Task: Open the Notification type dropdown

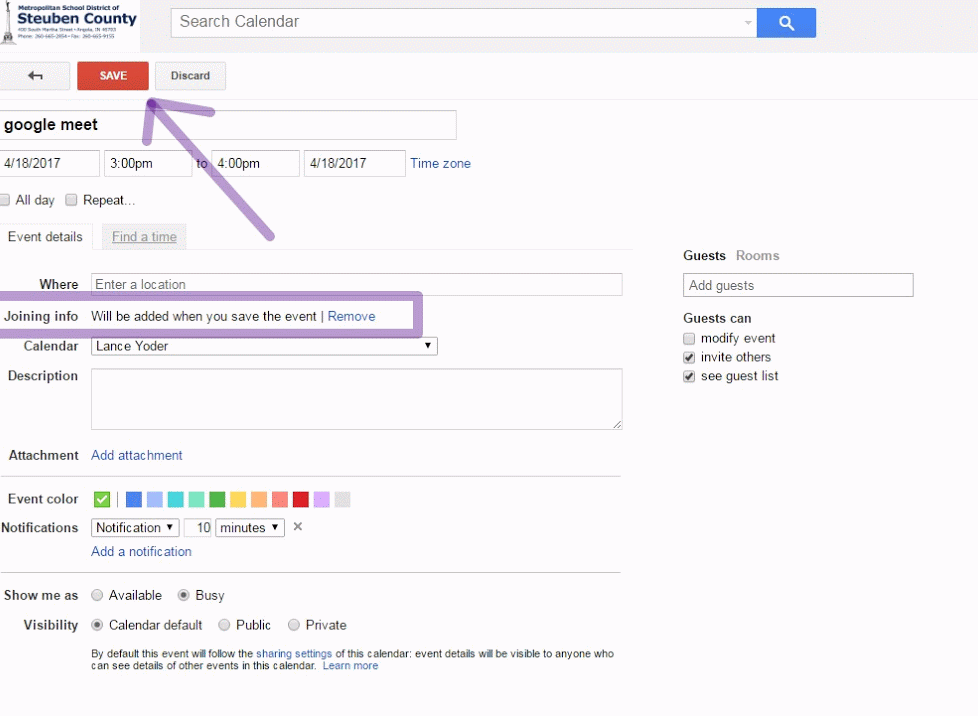Action: (x=135, y=528)
